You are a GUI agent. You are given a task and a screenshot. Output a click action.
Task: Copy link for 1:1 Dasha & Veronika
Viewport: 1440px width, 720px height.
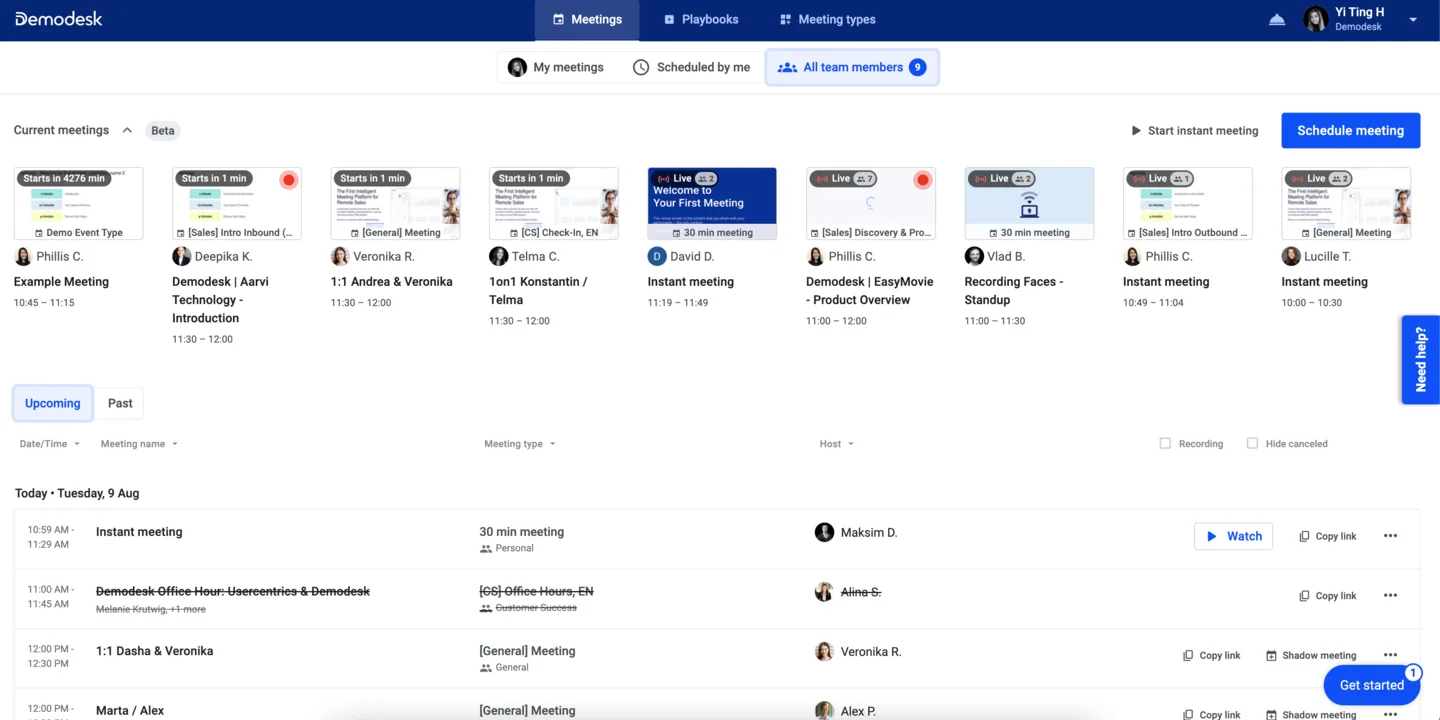coord(1211,655)
